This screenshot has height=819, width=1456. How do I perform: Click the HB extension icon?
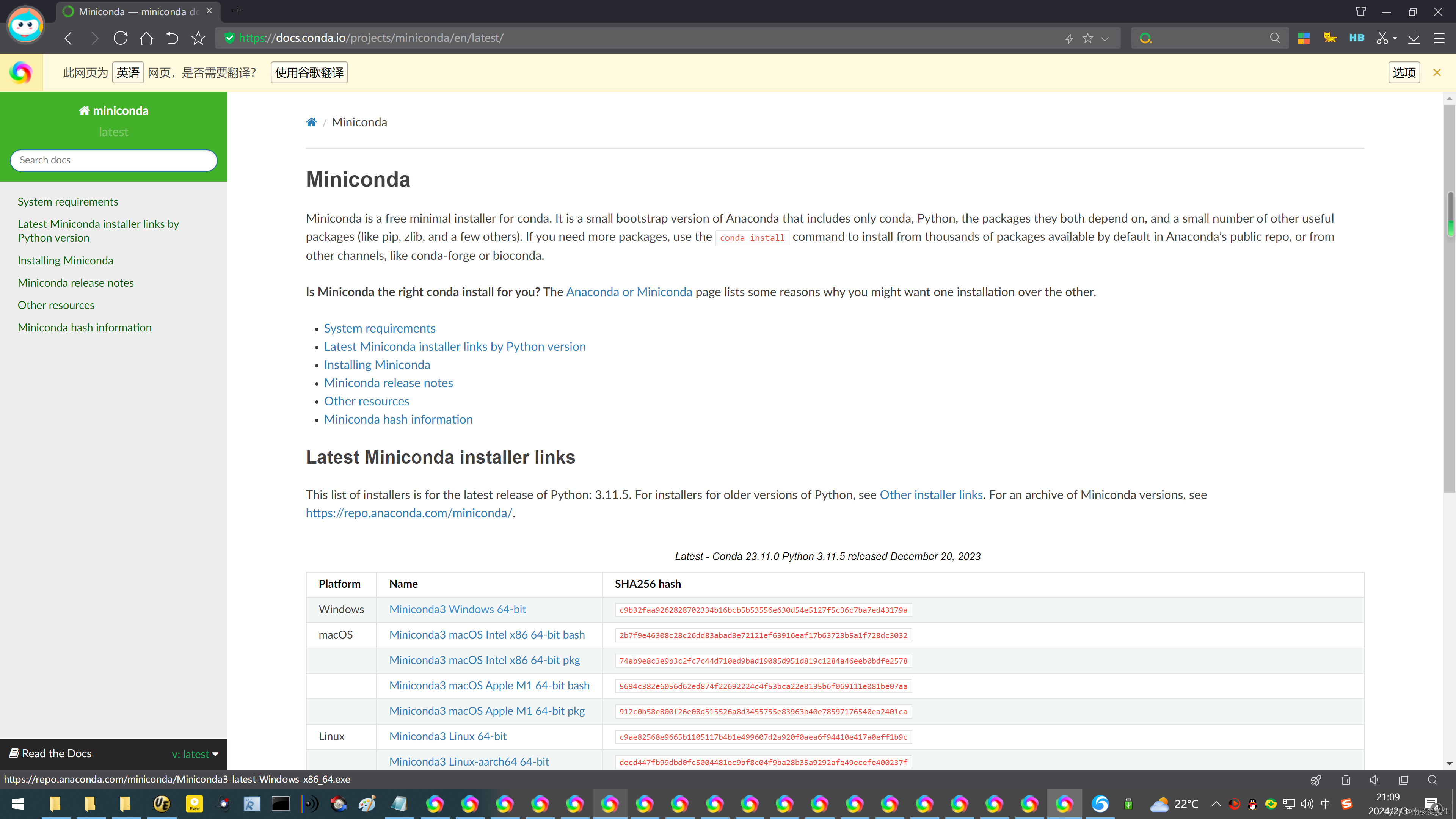1357,38
